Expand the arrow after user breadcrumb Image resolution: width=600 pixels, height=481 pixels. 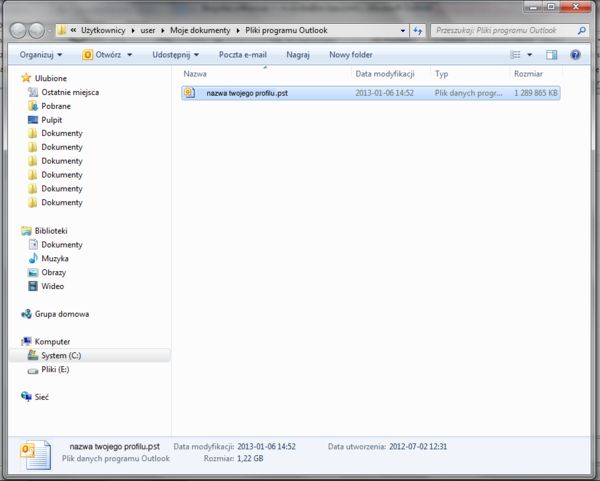[x=163, y=31]
